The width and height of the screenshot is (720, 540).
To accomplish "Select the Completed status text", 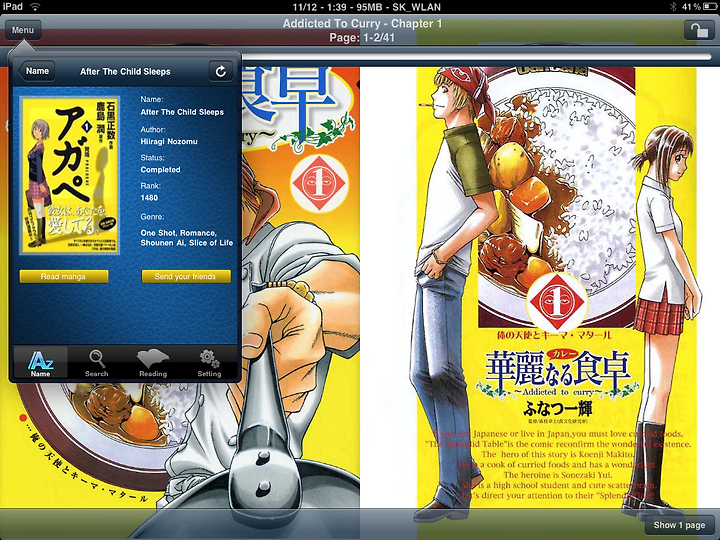I will [160, 169].
